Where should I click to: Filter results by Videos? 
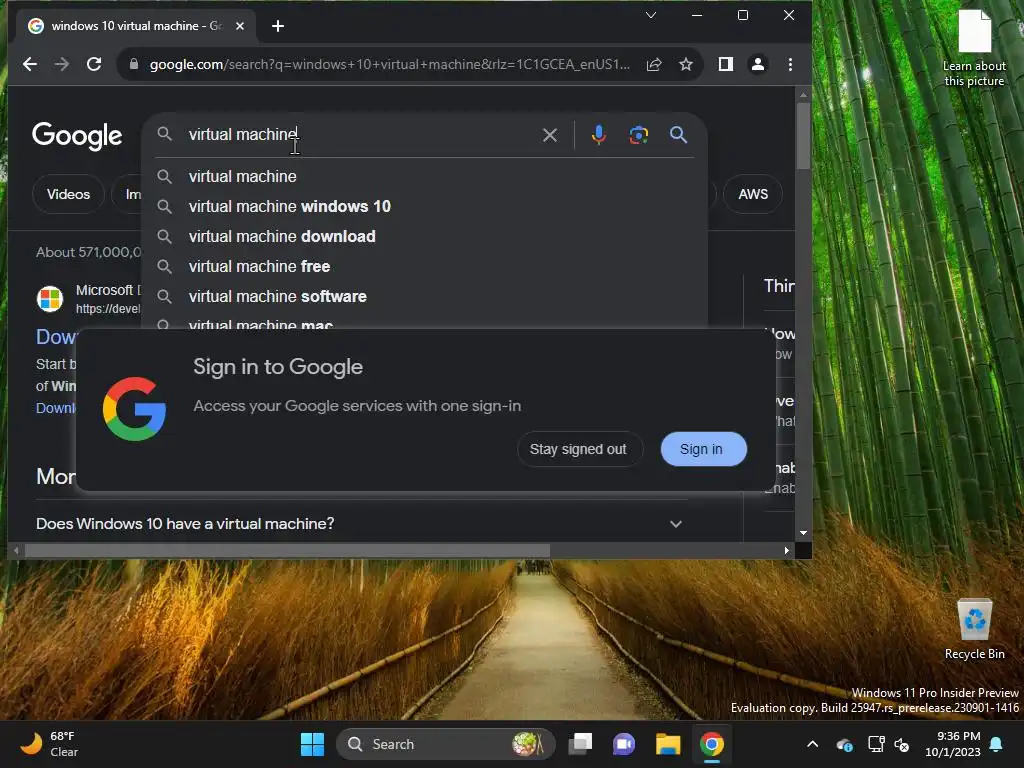point(68,194)
